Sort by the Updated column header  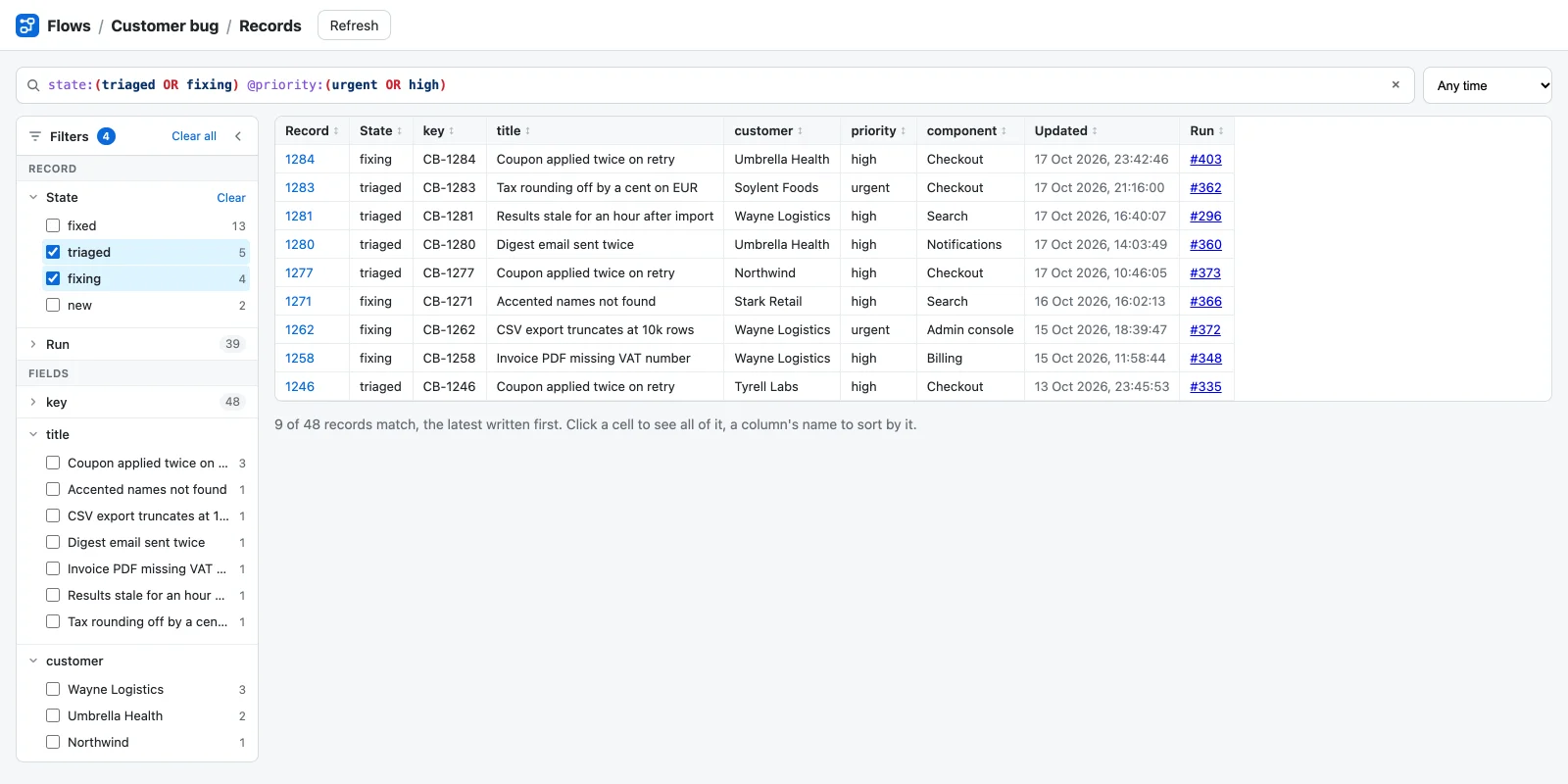(x=1065, y=130)
